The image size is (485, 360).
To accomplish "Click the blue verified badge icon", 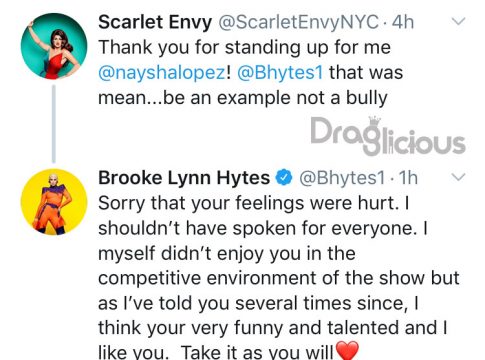I will [x=284, y=177].
